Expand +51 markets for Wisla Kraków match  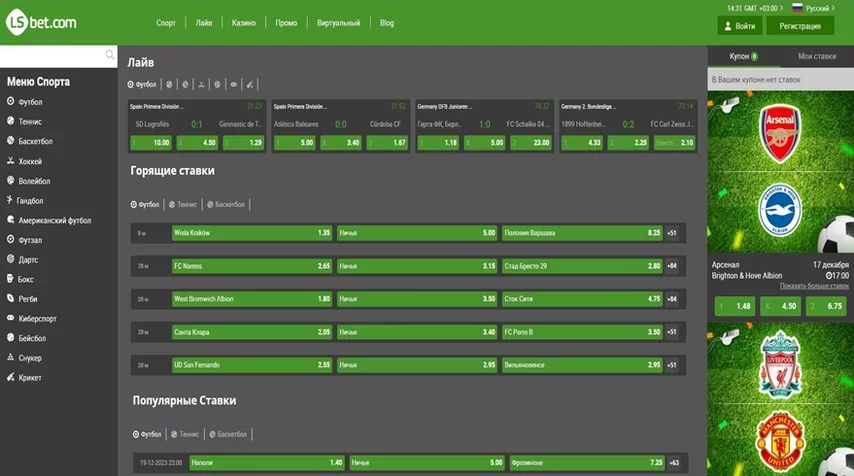(x=672, y=233)
